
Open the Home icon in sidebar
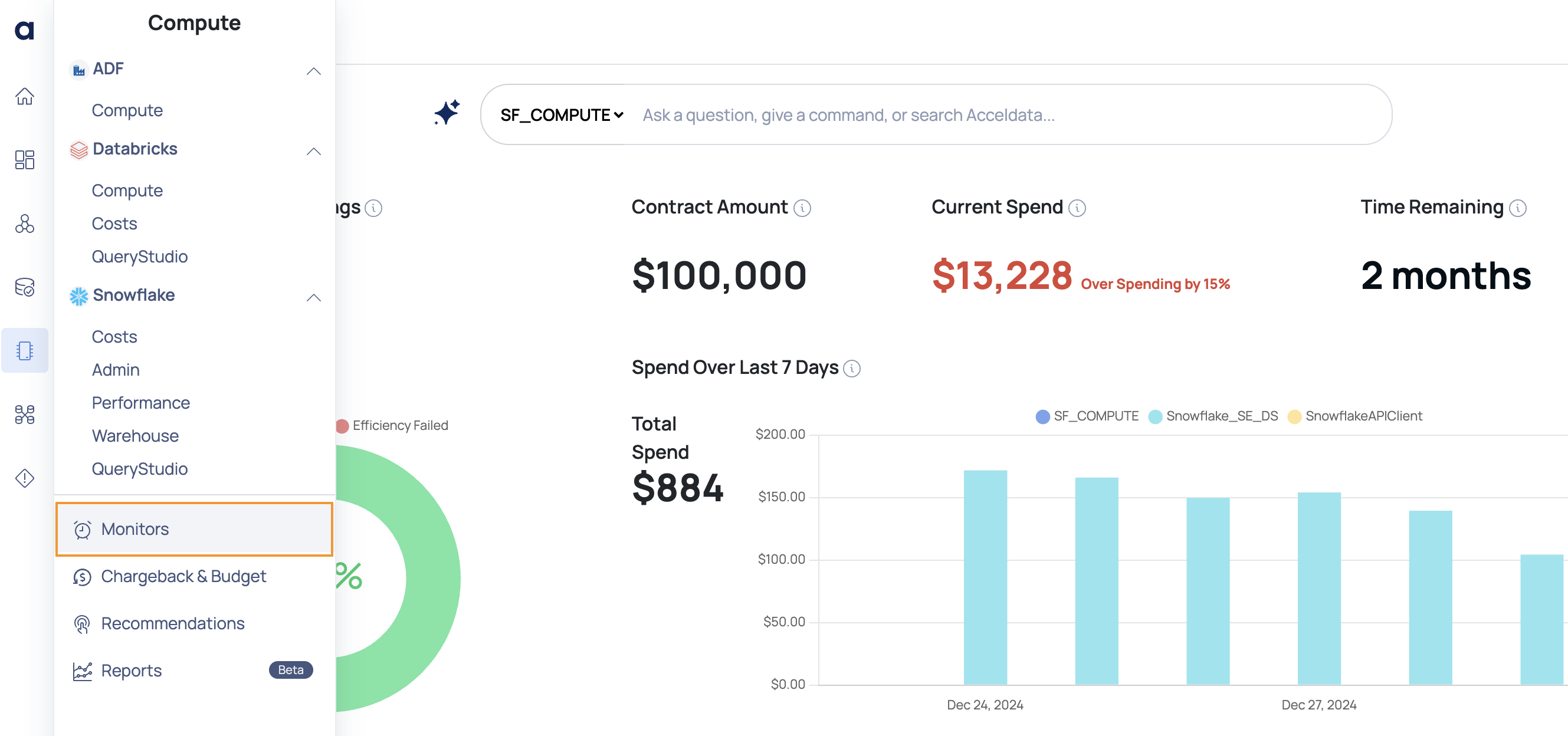pos(24,96)
